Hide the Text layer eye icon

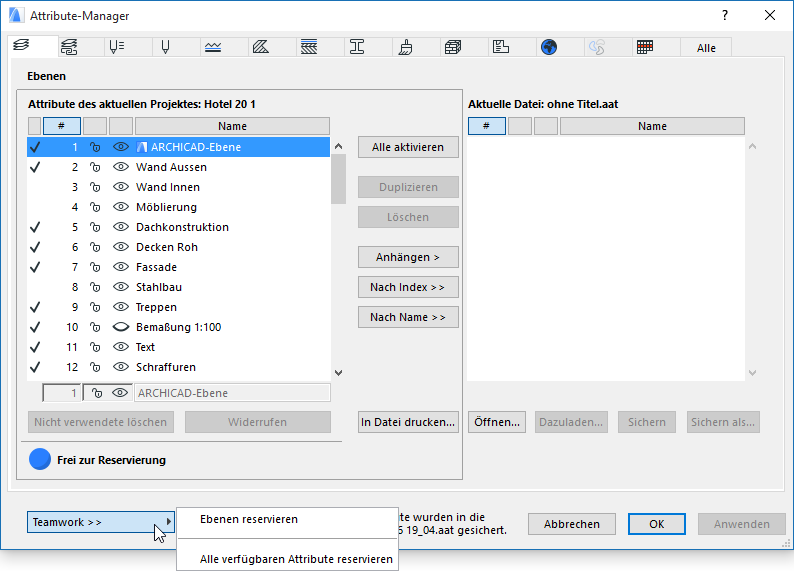pos(121,347)
